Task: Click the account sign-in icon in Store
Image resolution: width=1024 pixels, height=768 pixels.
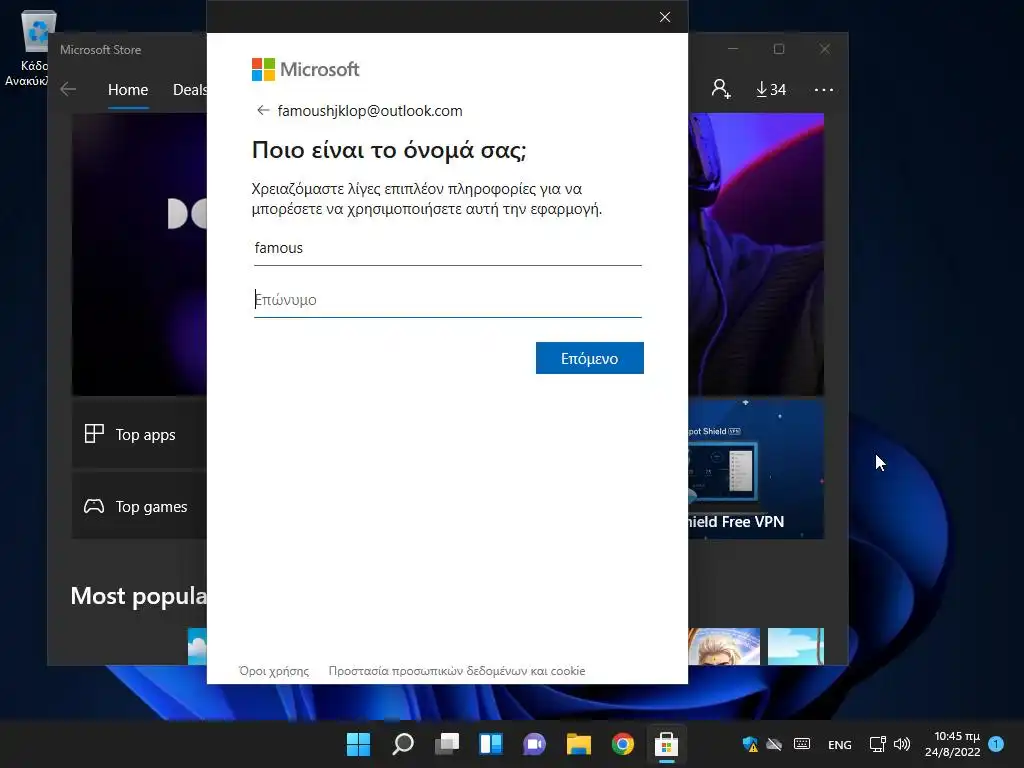Action: 721,89
